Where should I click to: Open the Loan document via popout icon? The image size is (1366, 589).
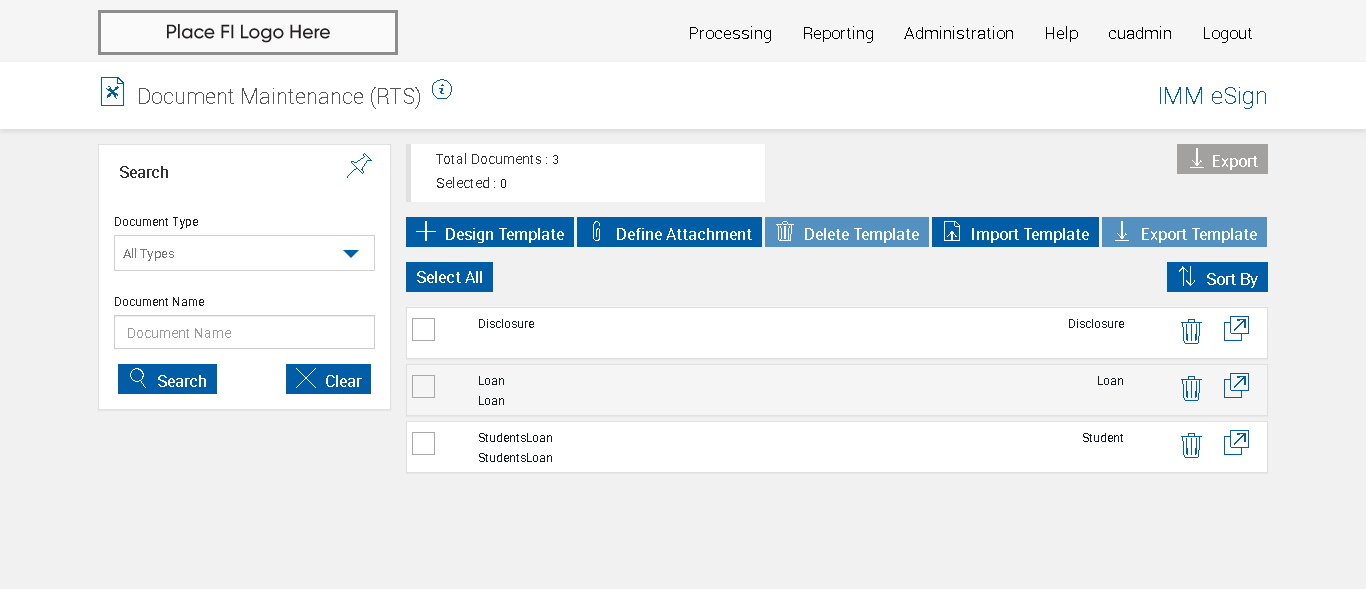(1236, 386)
